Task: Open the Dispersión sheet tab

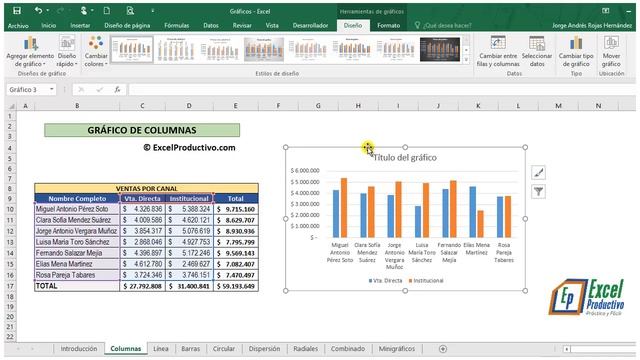Action: coord(264,349)
